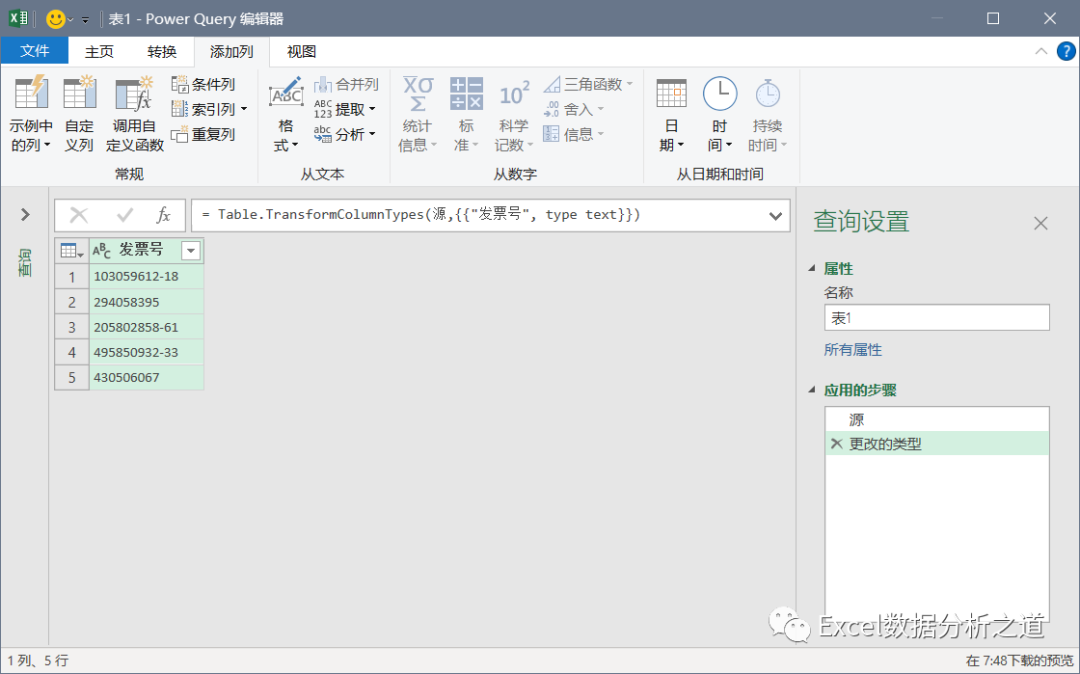Switch to the 主页 tab
This screenshot has width=1080, height=674.
[99, 52]
